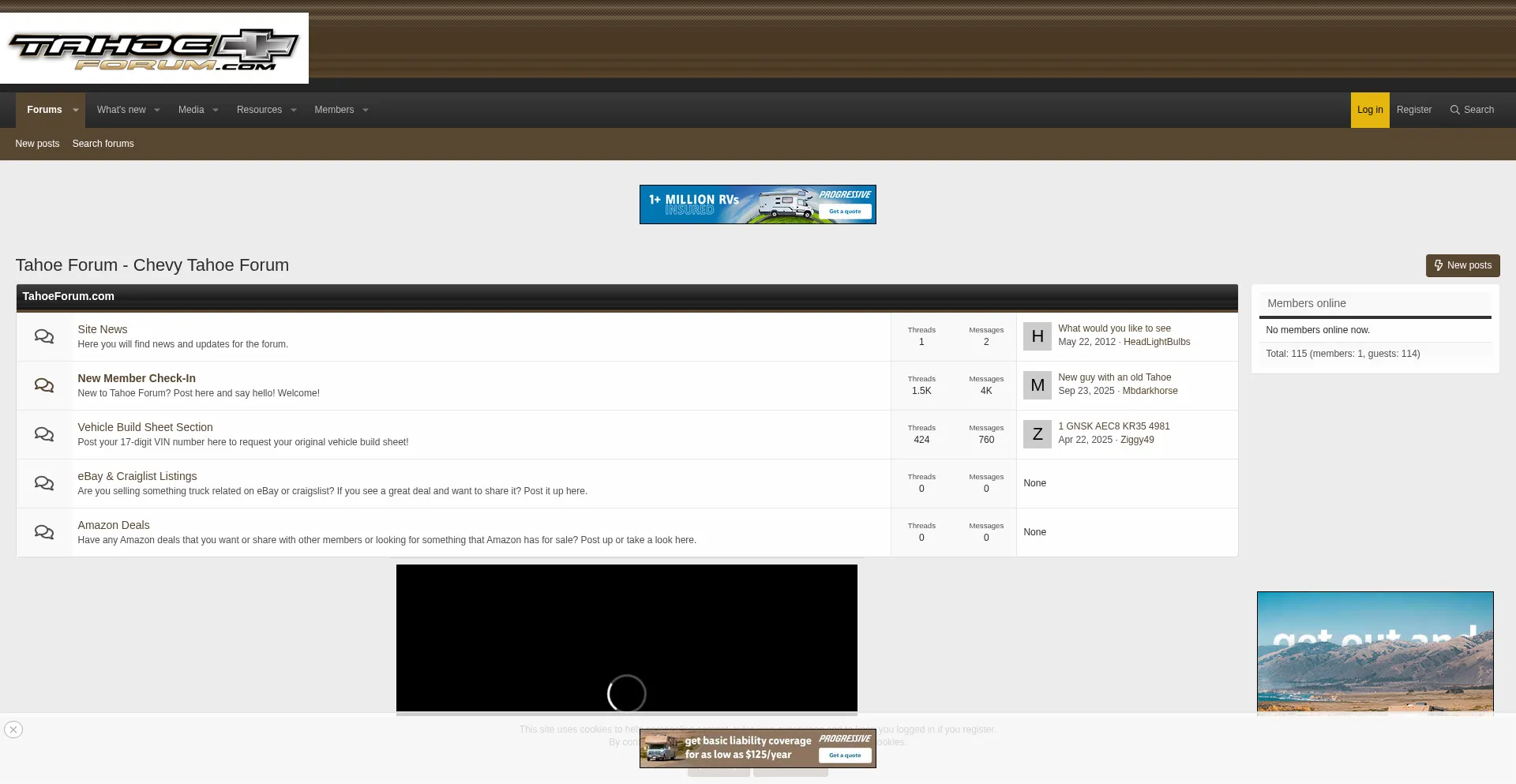Click the New posts button with lightning icon
Screen dimensions: 1516x784
(1462, 265)
